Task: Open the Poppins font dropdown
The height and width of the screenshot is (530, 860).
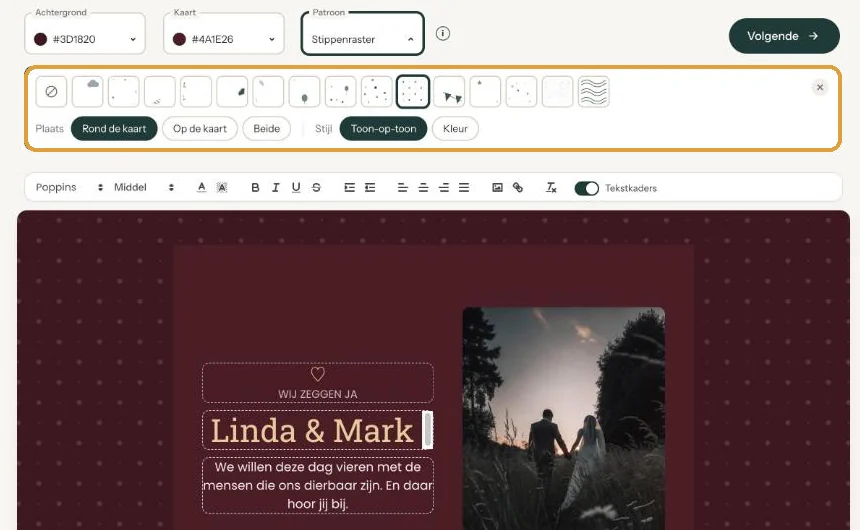Action: (x=69, y=188)
